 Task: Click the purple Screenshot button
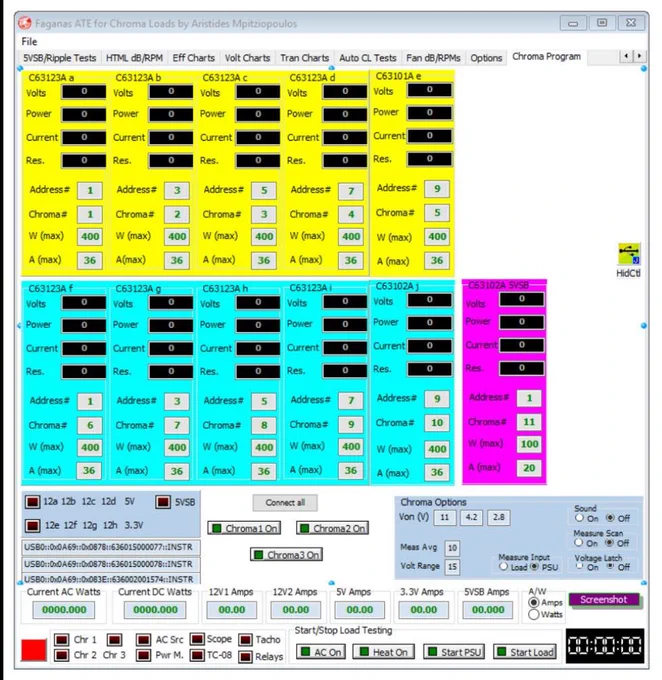(604, 599)
